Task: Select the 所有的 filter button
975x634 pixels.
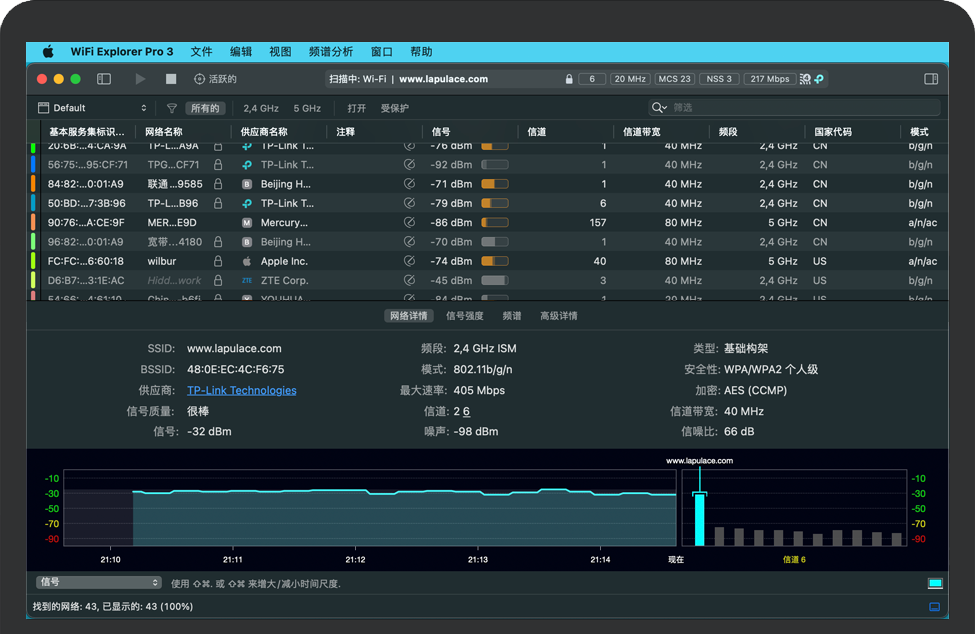Action: (x=205, y=108)
